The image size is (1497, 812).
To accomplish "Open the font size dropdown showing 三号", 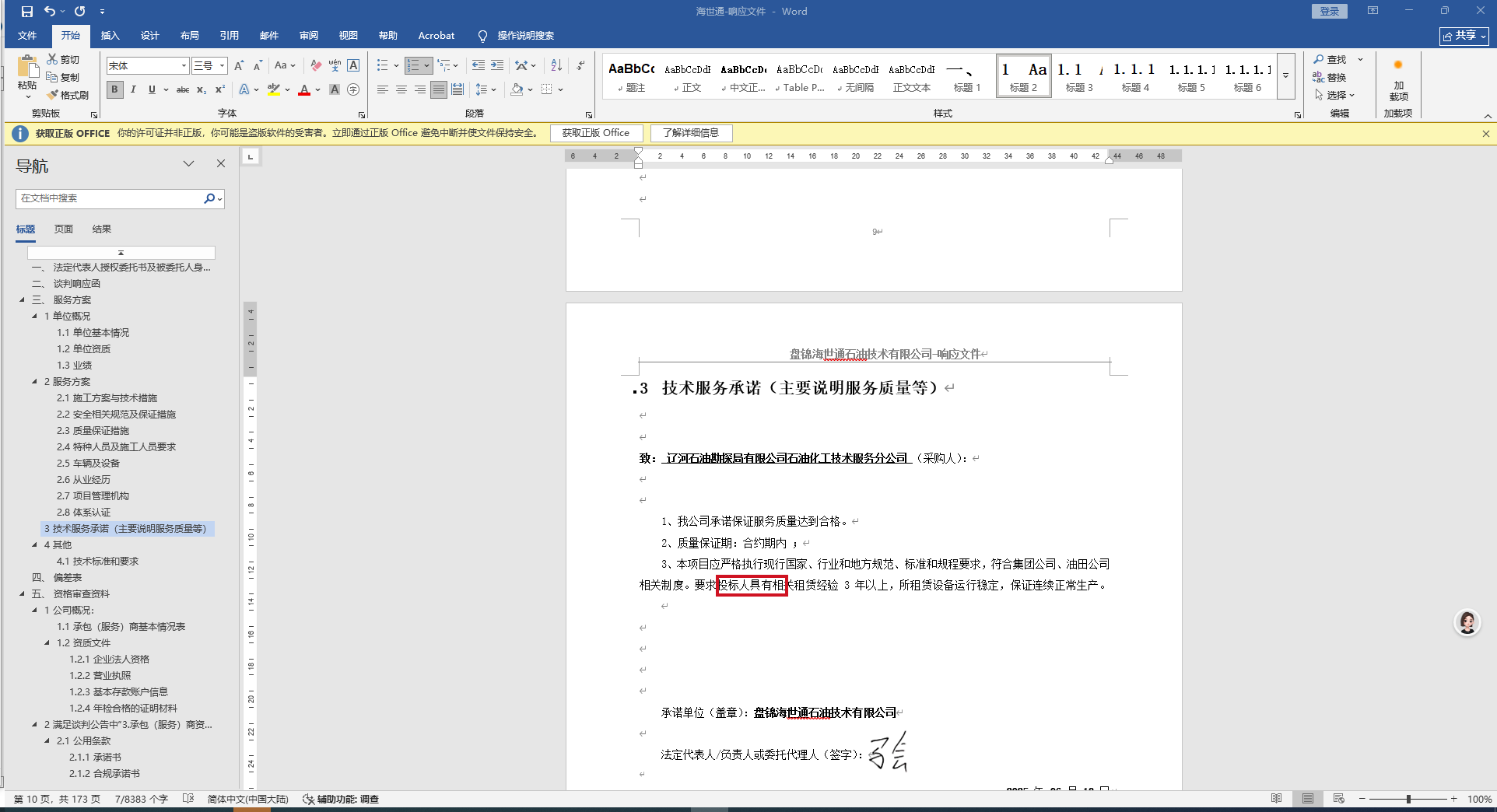I will pos(222,66).
